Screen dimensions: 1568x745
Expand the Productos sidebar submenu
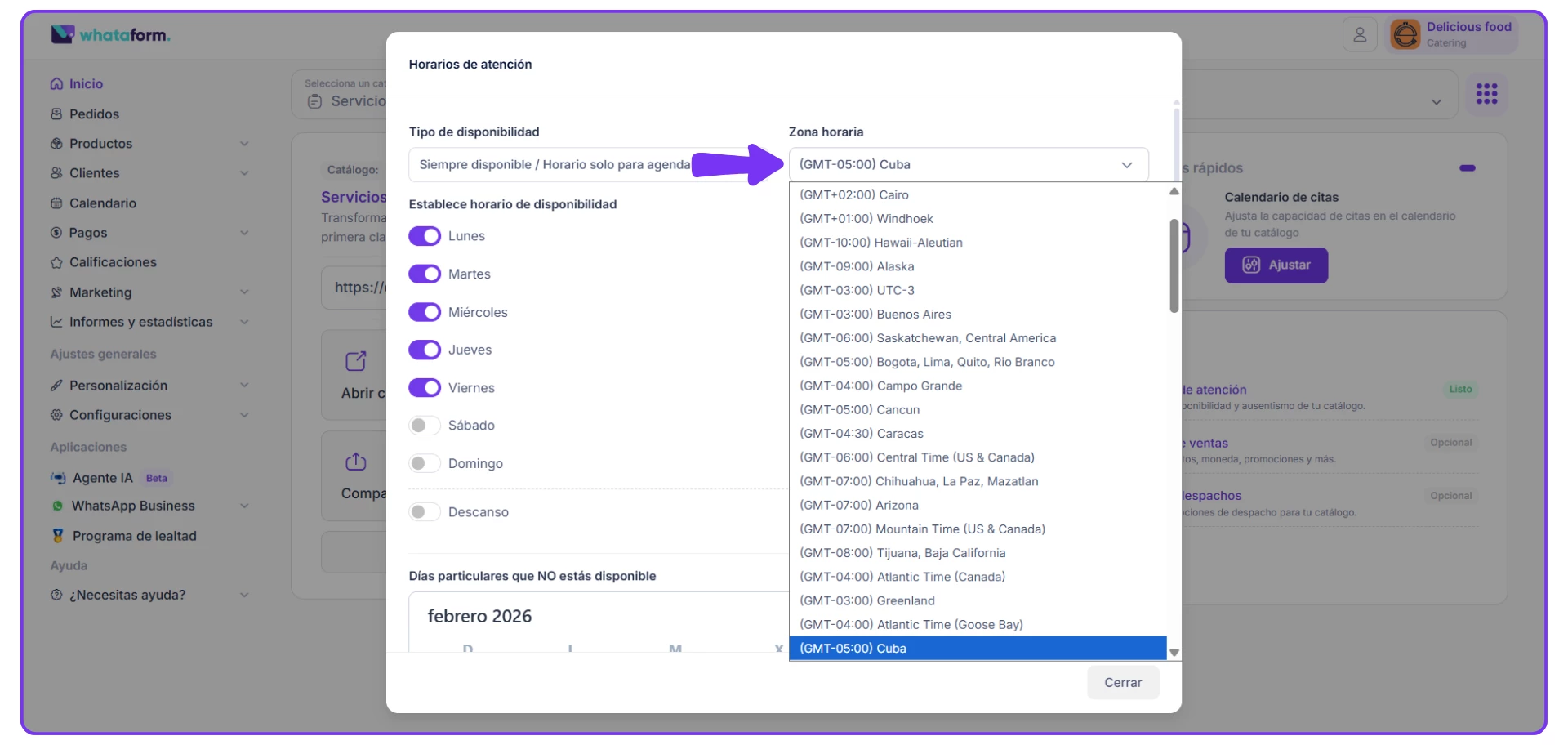[244, 144]
